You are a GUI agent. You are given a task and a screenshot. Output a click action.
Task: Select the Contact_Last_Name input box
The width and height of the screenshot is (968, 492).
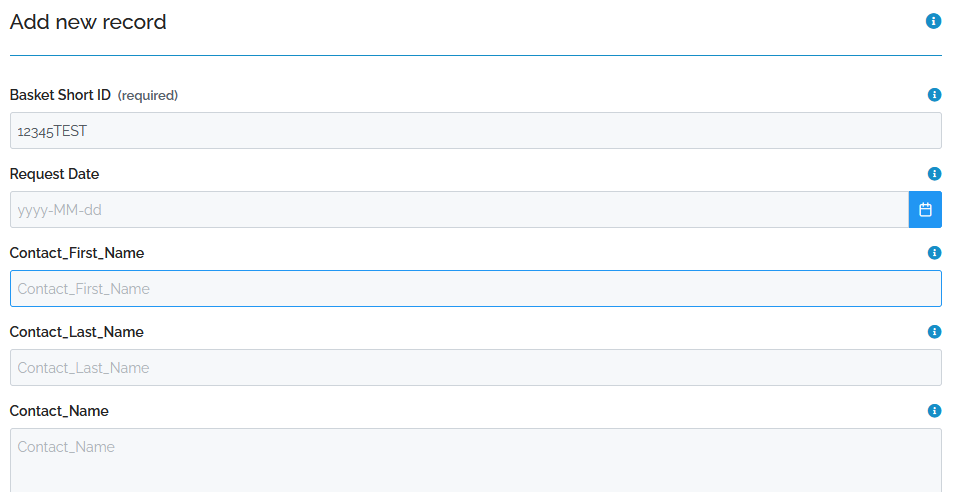(475, 368)
